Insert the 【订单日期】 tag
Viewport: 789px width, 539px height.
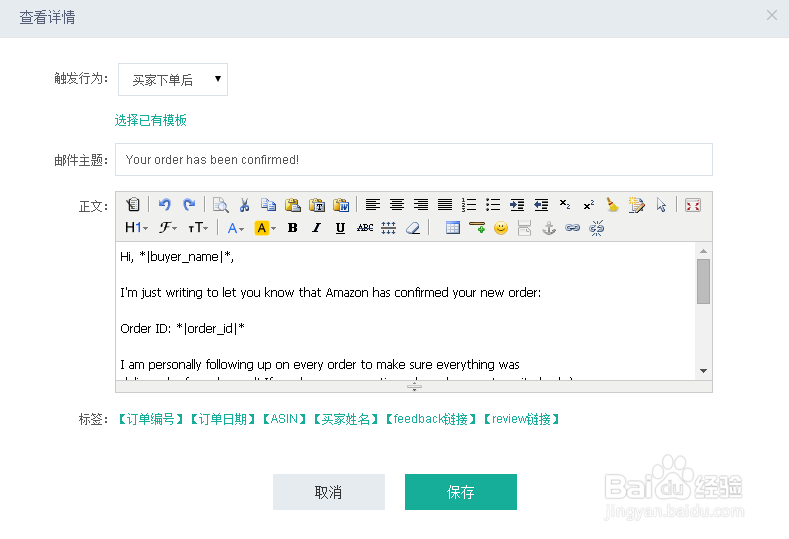223,419
